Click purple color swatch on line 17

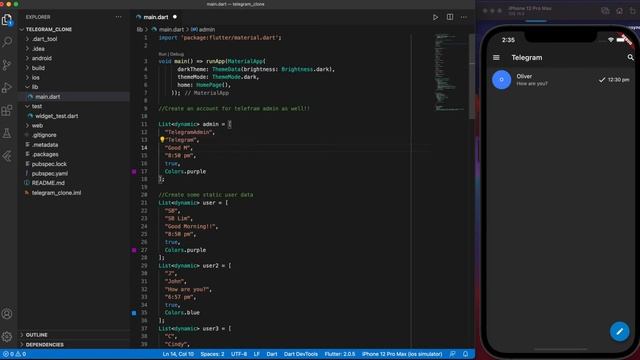click(134, 171)
